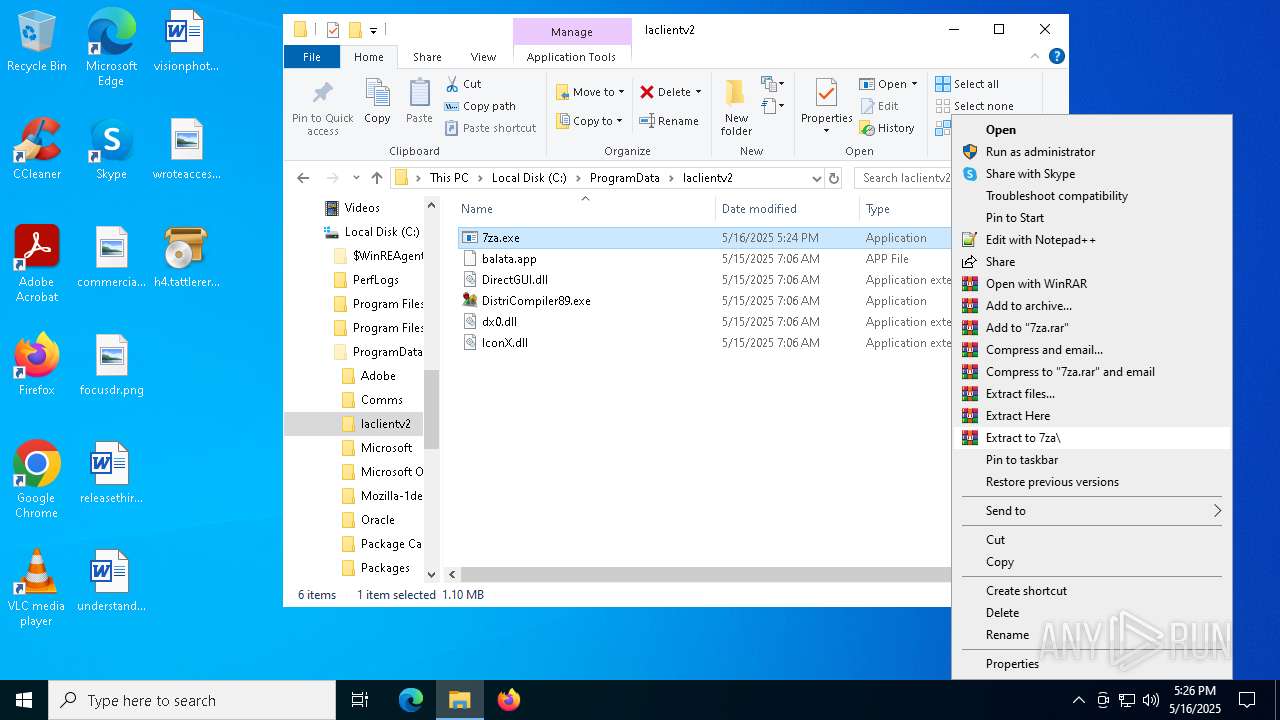Open the Move to dropdown
1280x720 pixels.
[590, 92]
